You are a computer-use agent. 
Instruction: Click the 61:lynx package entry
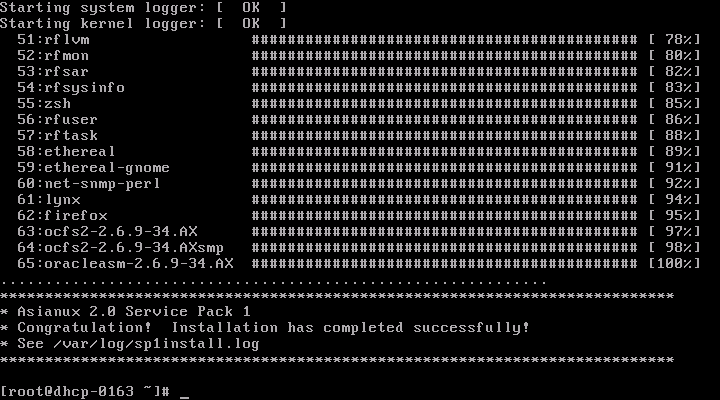(x=49, y=200)
